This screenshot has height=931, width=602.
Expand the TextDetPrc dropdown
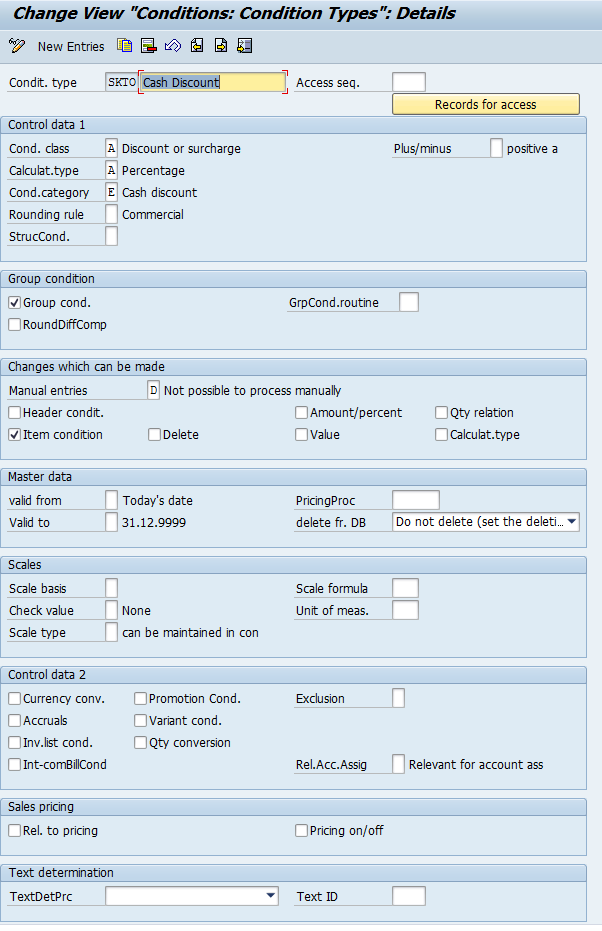pos(271,897)
